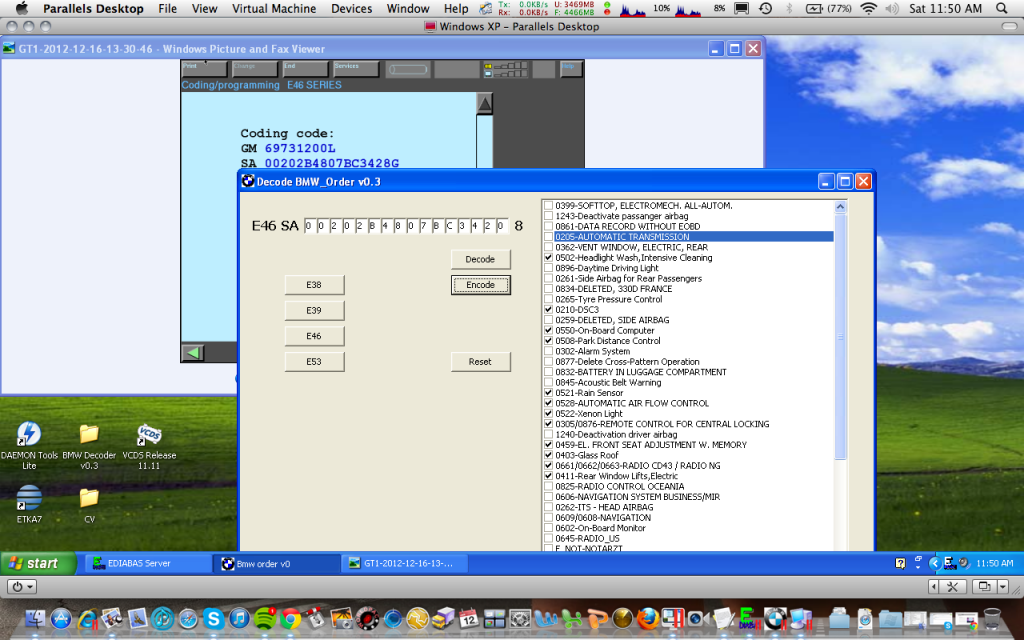
Task: Open the ETKA7 desktop shortcut
Action: [29, 504]
